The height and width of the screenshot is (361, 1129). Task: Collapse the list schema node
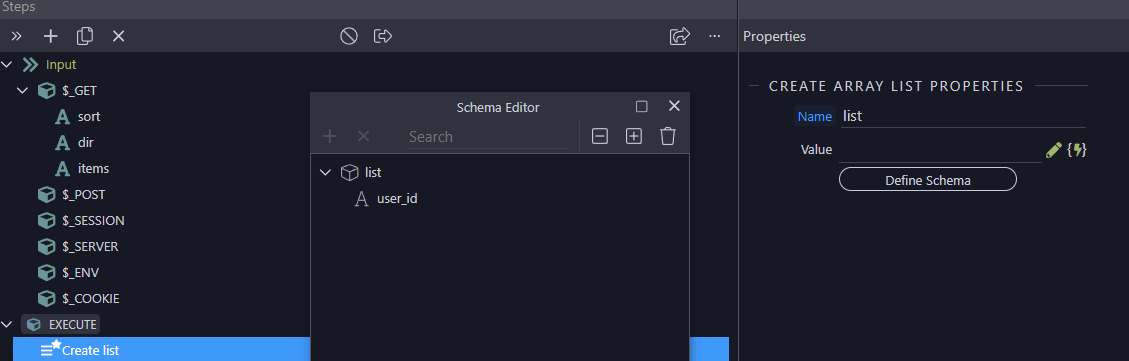point(325,172)
